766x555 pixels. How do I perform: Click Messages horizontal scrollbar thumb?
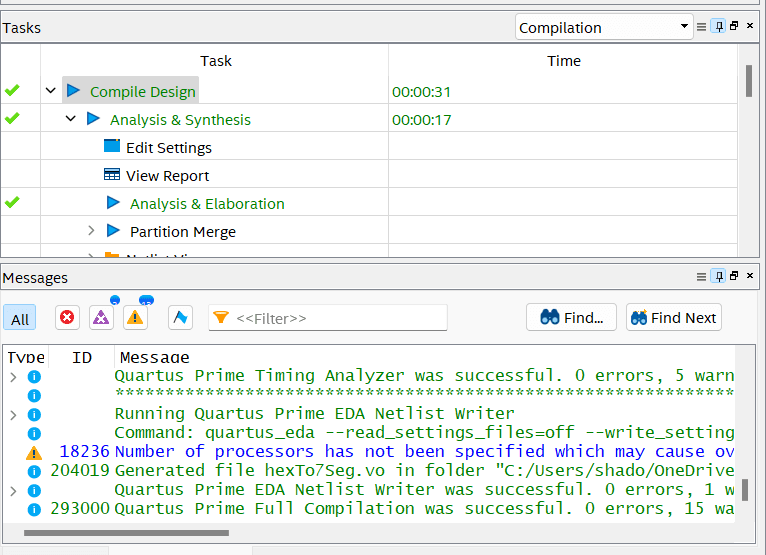[126, 533]
